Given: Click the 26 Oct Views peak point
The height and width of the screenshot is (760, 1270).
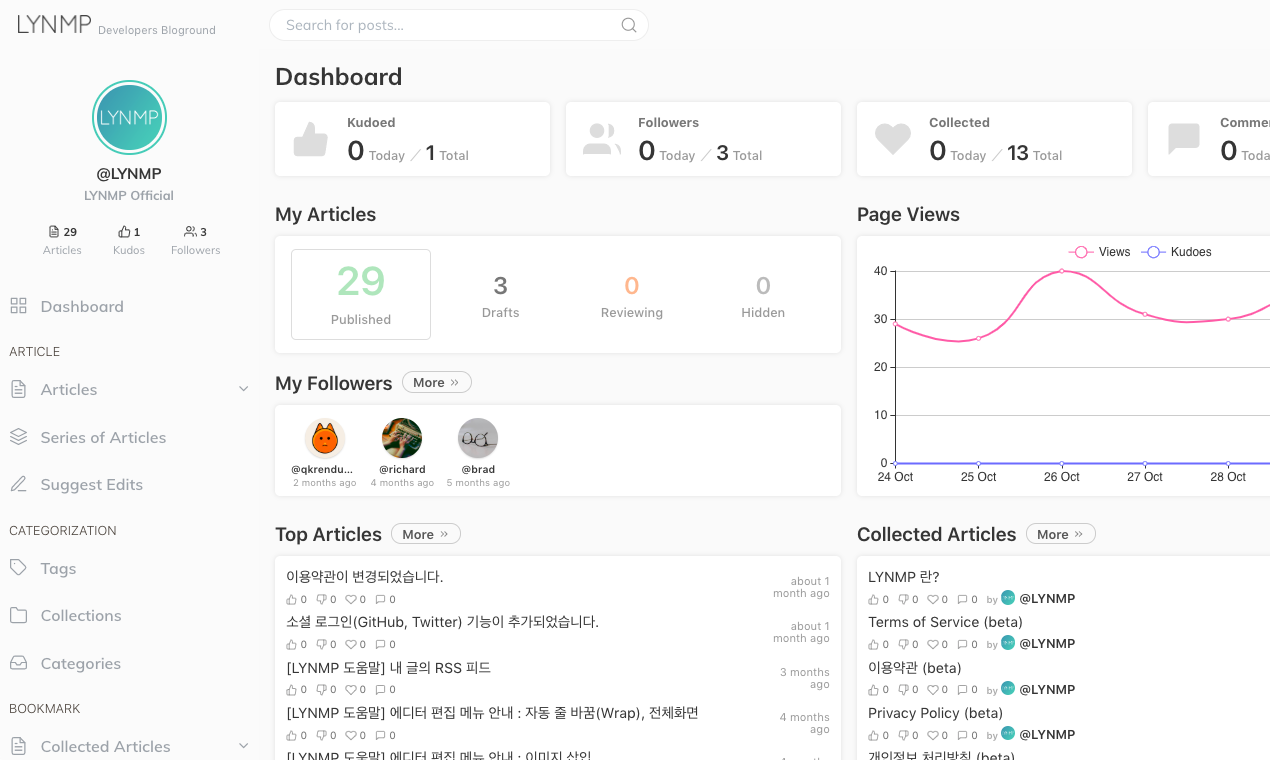Looking at the screenshot, I should point(1062,271).
